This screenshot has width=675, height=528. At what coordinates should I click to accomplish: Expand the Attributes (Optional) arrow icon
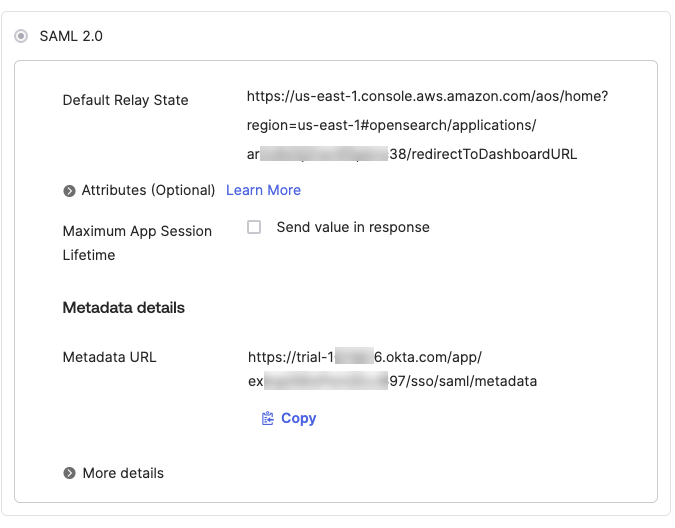click(x=69, y=190)
